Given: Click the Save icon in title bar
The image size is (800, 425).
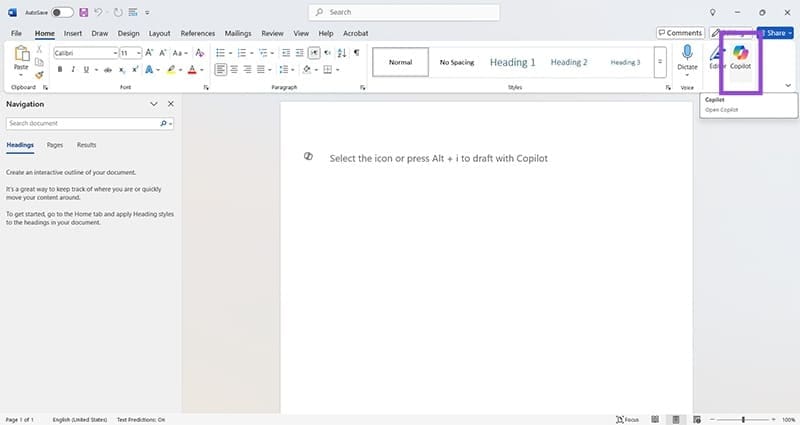Looking at the screenshot, I should 82,12.
